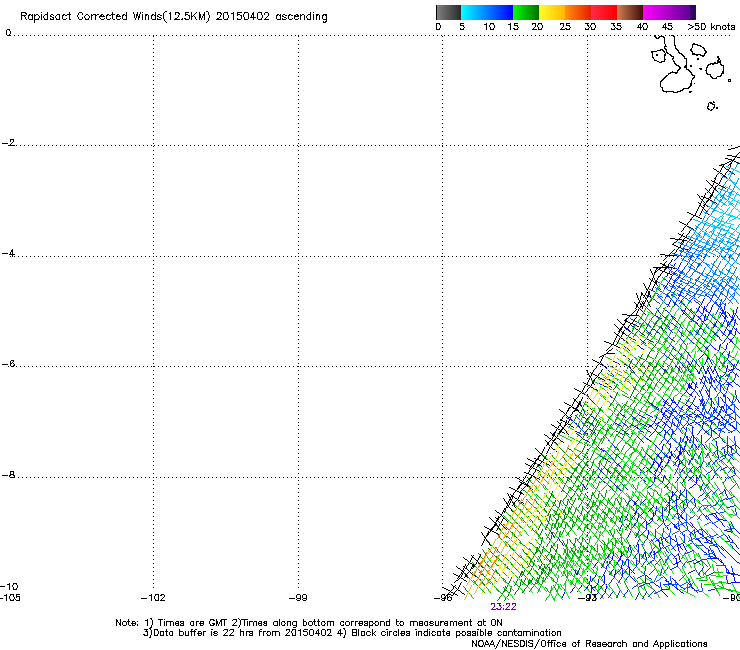Click the -99 longitude axis label
740x650 pixels.
pos(298,598)
